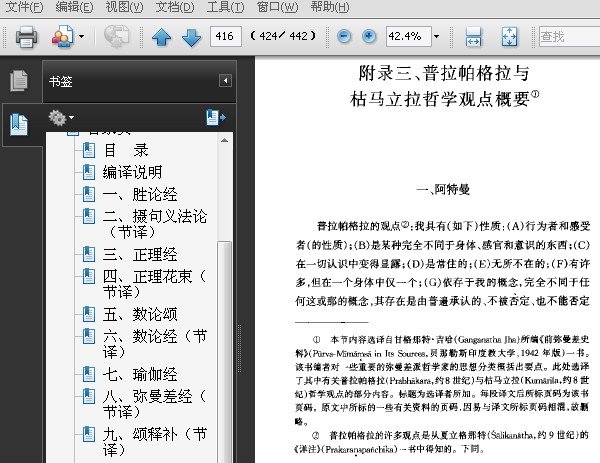Screen dimensions: 600x463
Task: Open the 文档(D) menu
Action: click(175, 7)
